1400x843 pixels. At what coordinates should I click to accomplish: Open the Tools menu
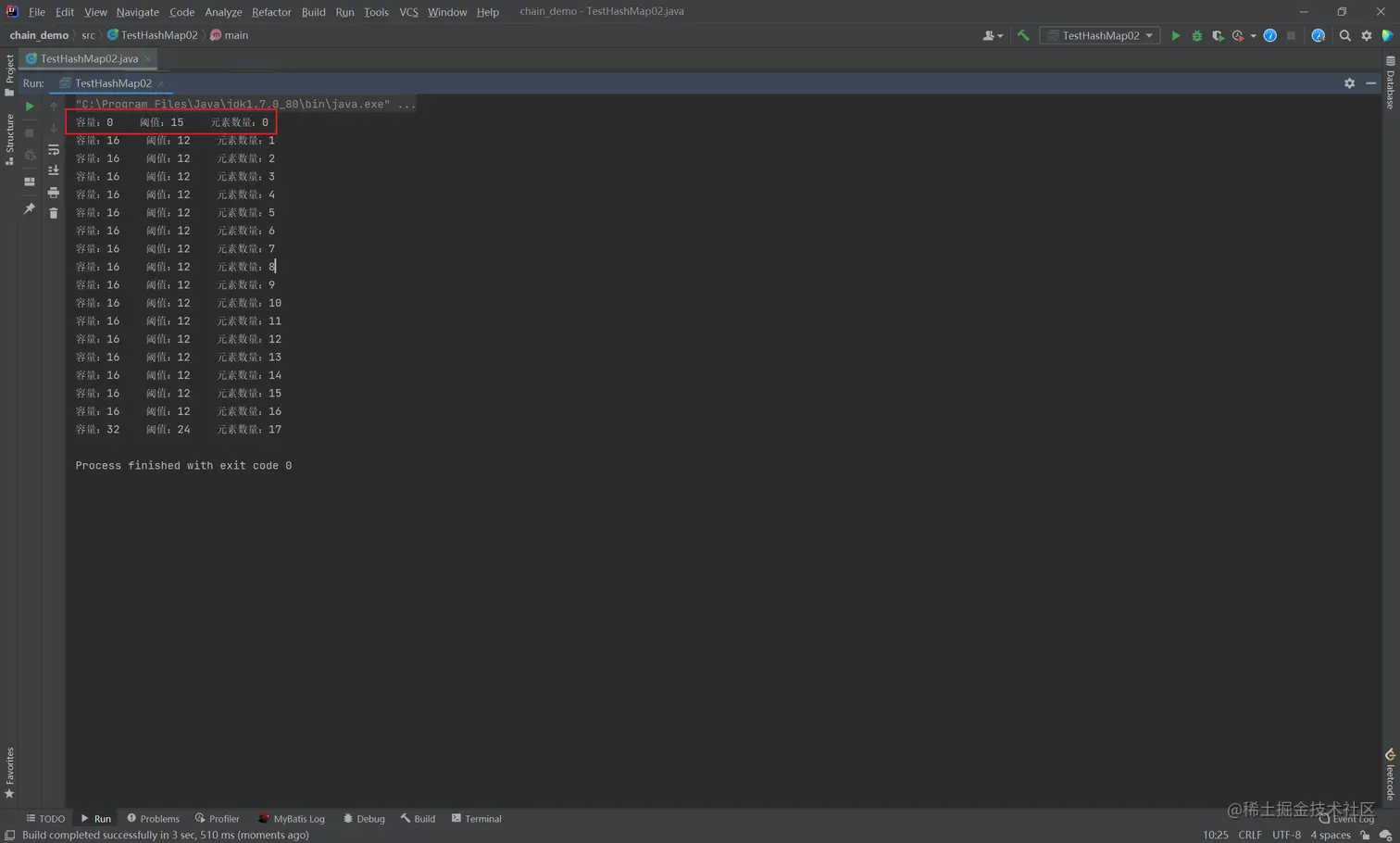coord(376,12)
